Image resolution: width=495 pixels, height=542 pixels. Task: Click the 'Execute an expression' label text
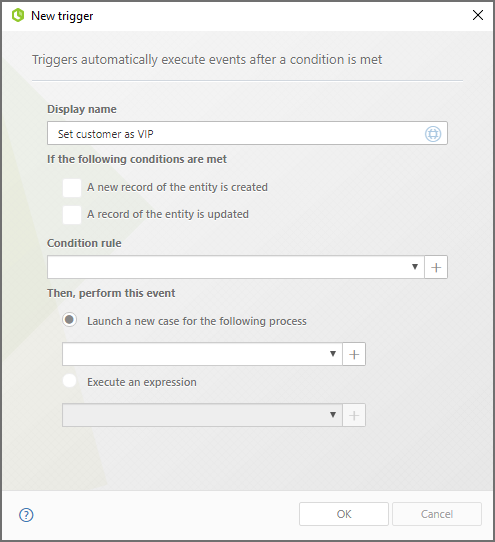pyautogui.click(x=142, y=382)
